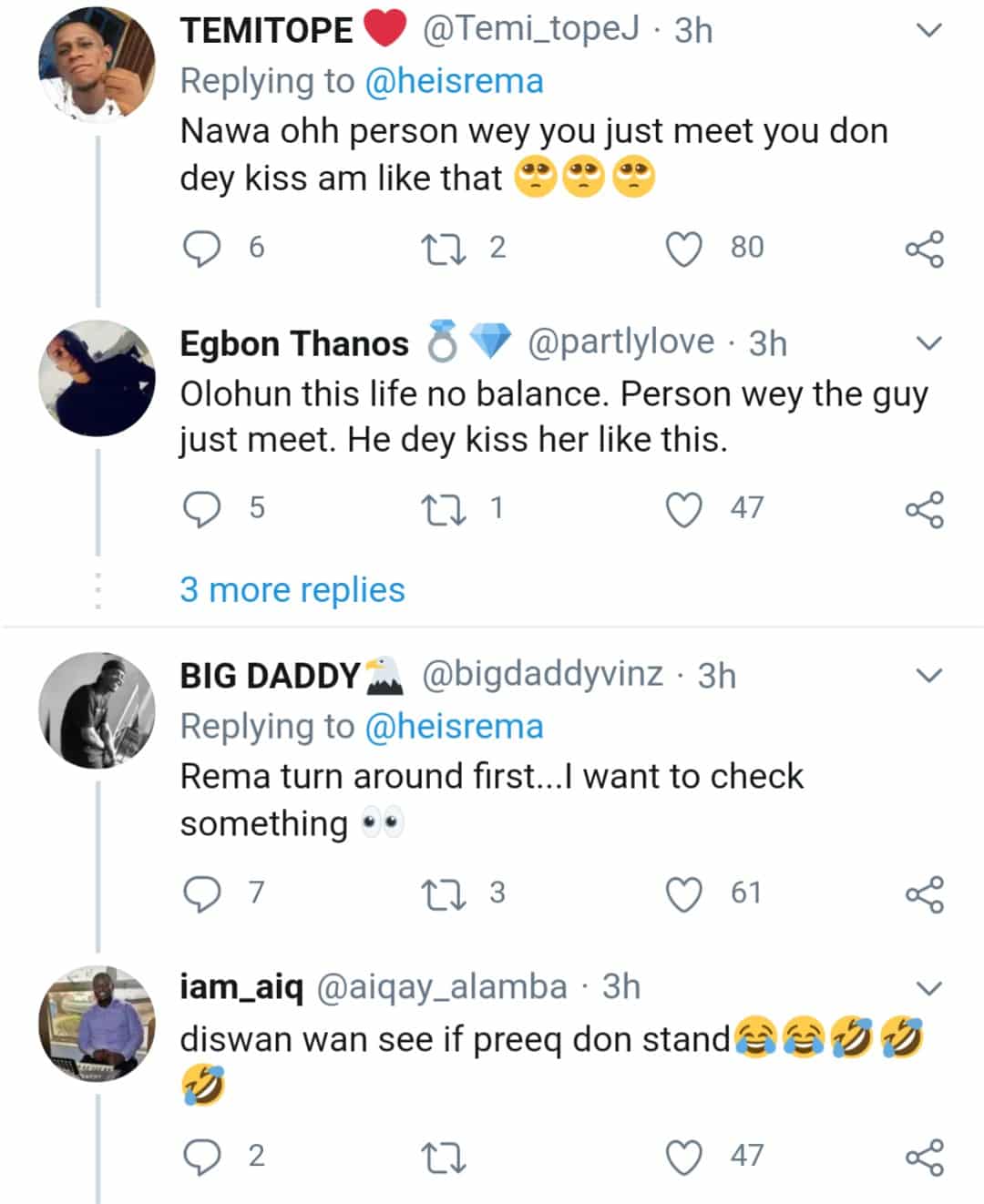This screenshot has height=1204, width=984.
Task: Retweet BIG DADDY's tweet
Action: point(443,894)
